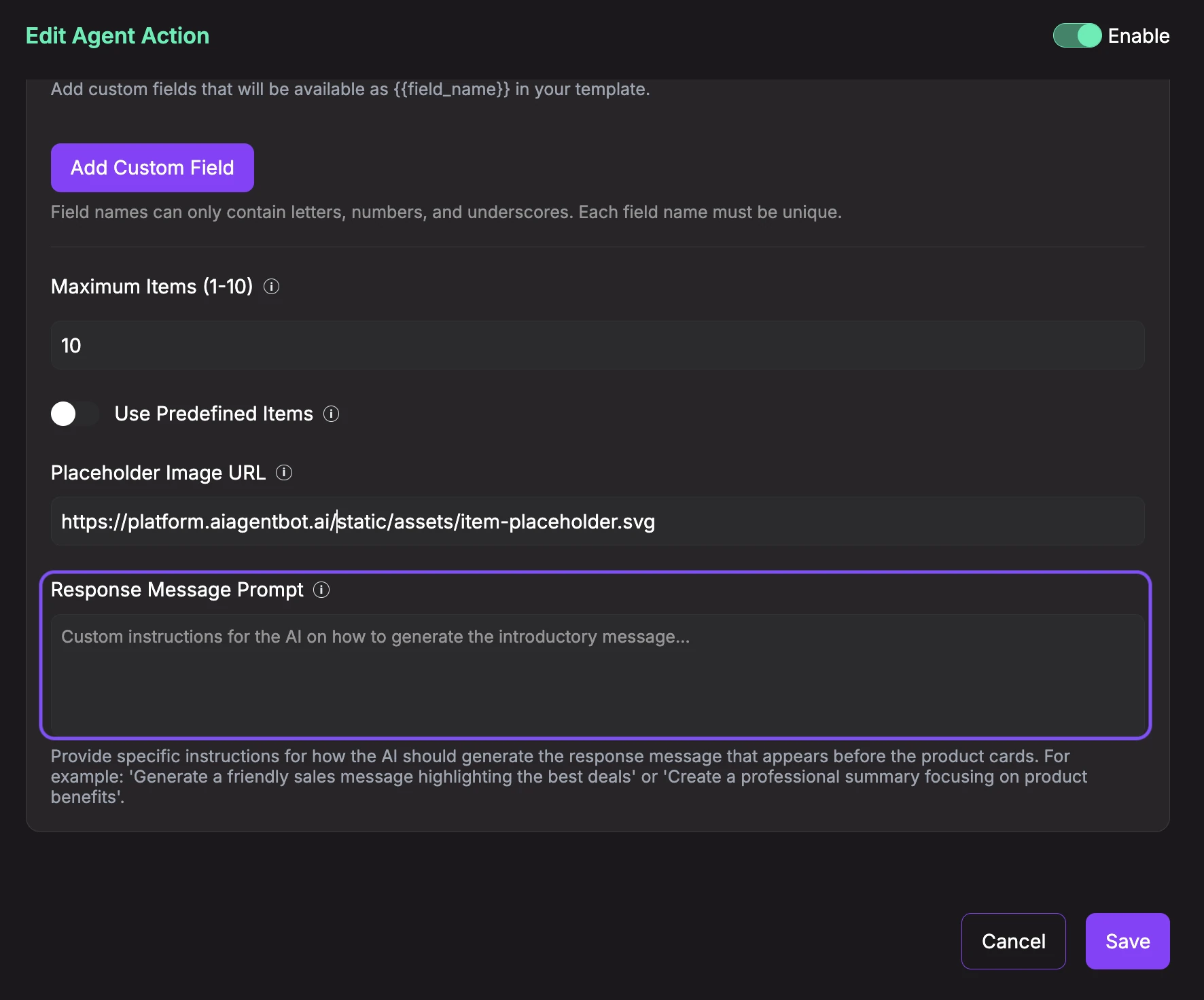Click inside the Placeholder Image URL field
Screen dimensions: 1204x1000
click(597, 521)
